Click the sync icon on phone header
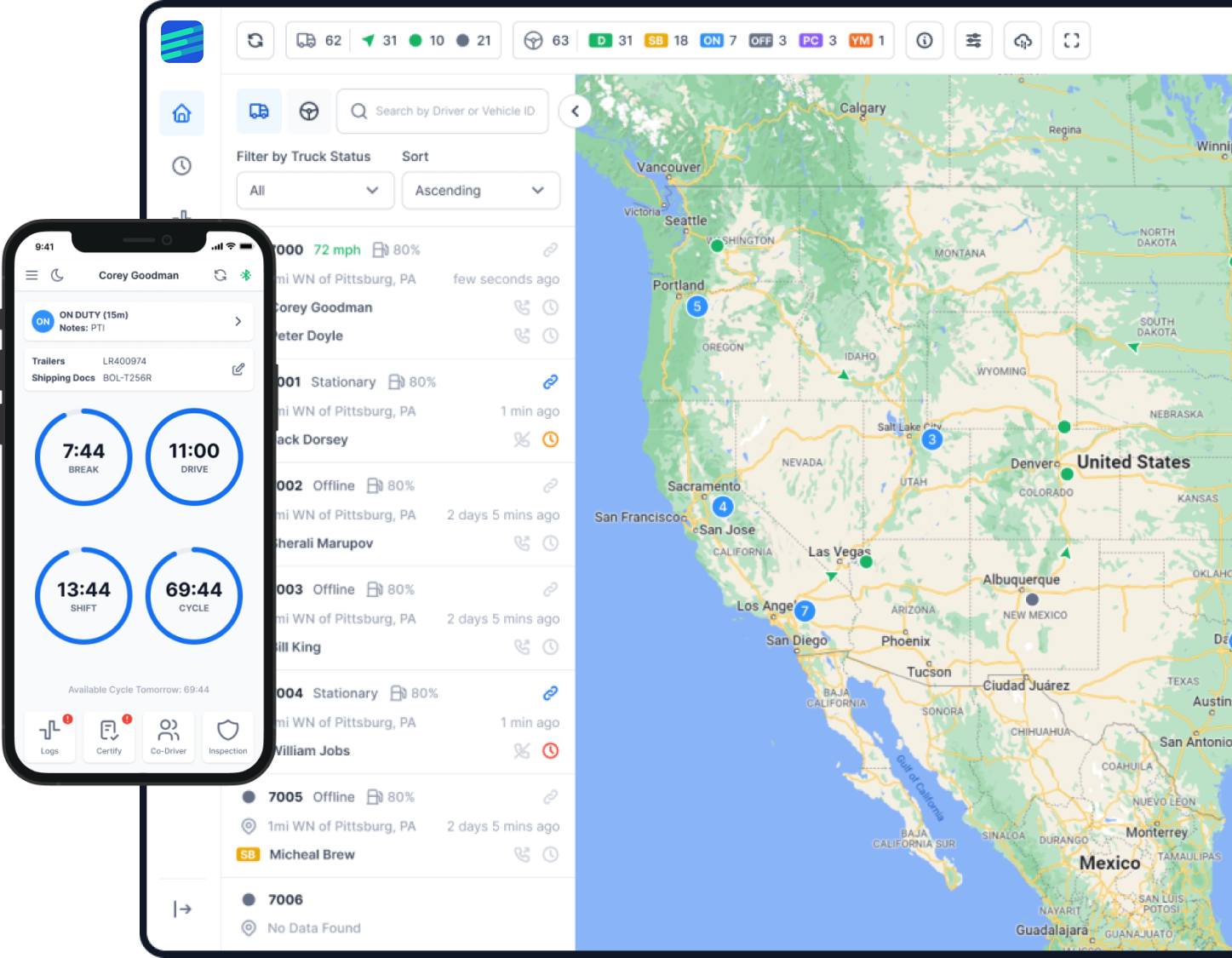The image size is (1232, 958). 221,275
